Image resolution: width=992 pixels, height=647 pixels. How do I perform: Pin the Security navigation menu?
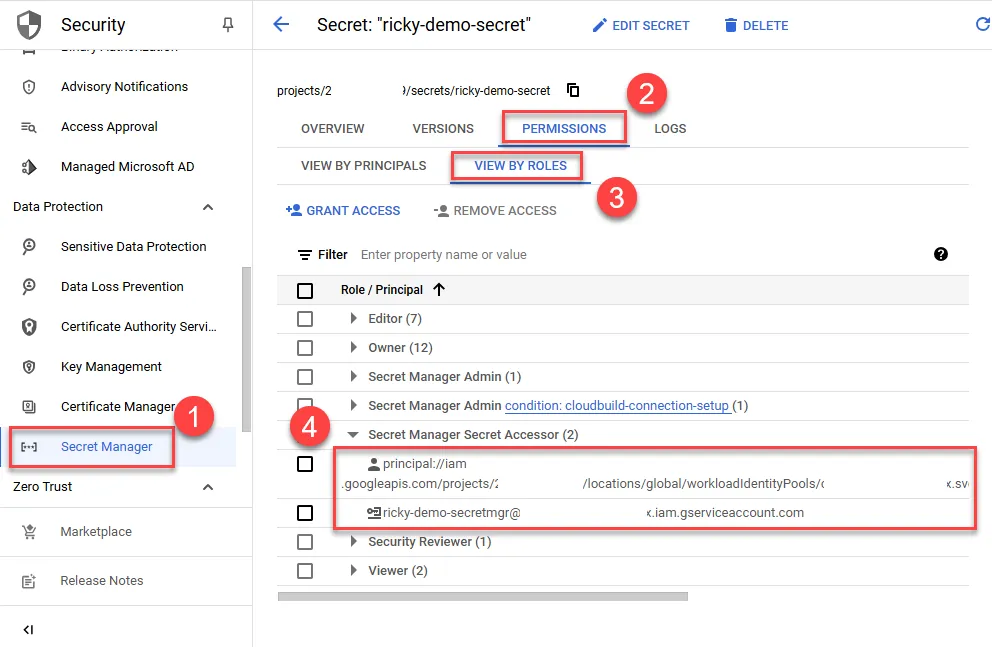click(x=228, y=25)
